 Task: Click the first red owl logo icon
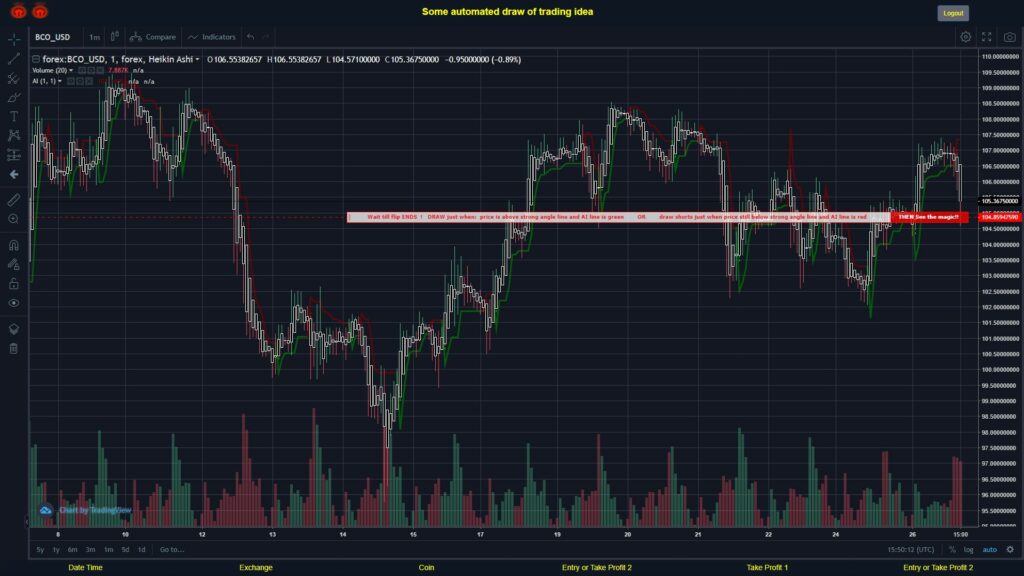(18, 11)
